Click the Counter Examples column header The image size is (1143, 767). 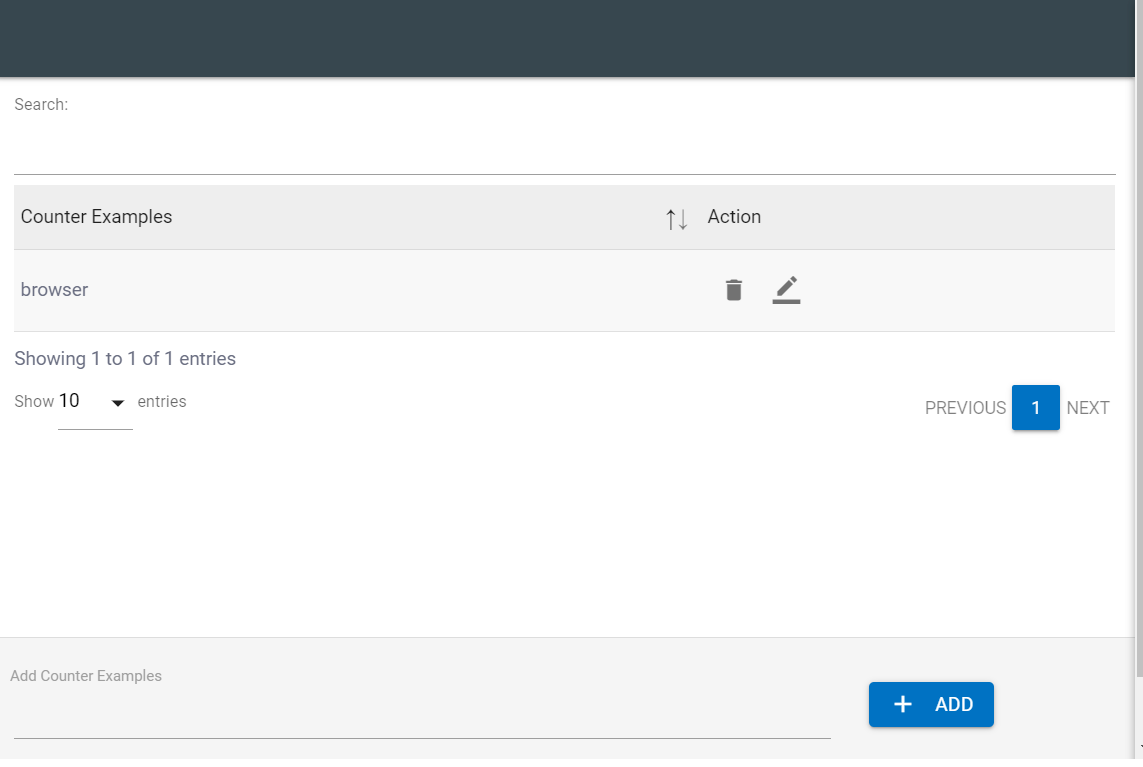pos(97,217)
